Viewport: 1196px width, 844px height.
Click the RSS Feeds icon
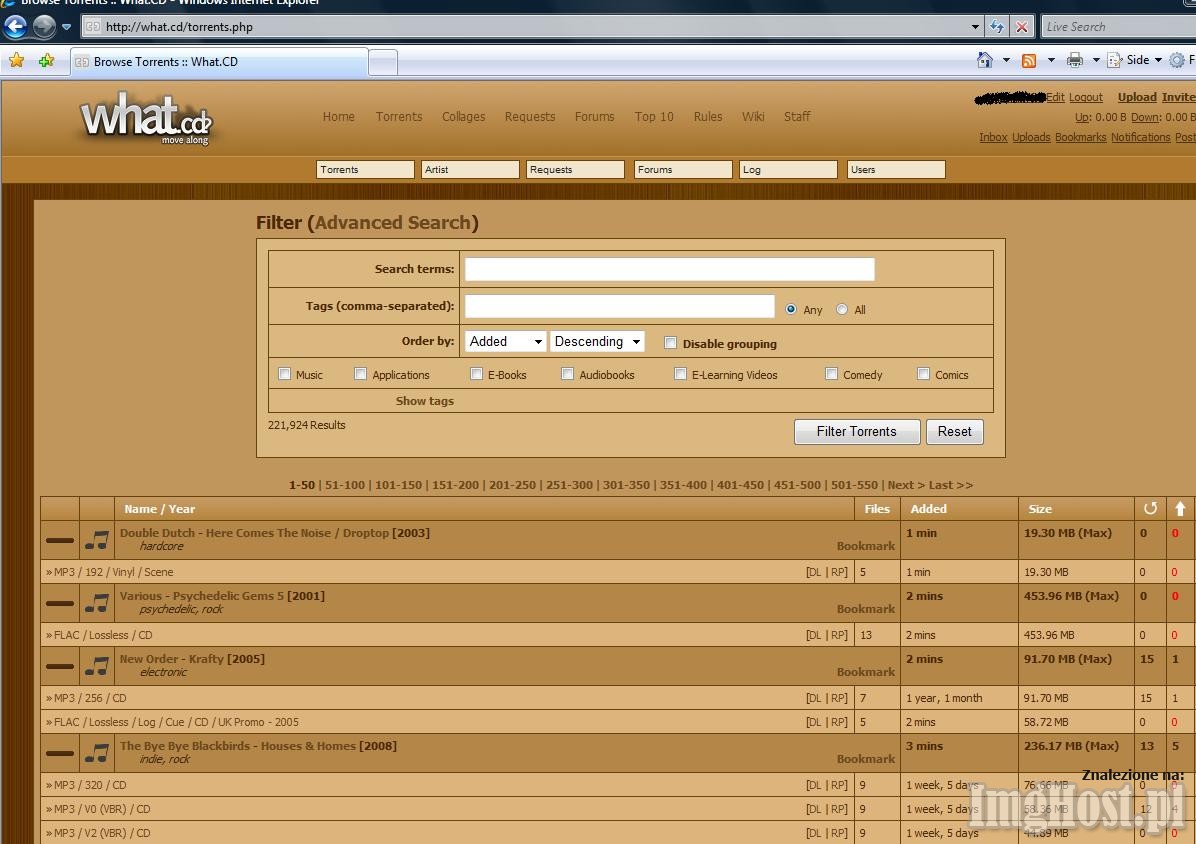click(x=1029, y=60)
